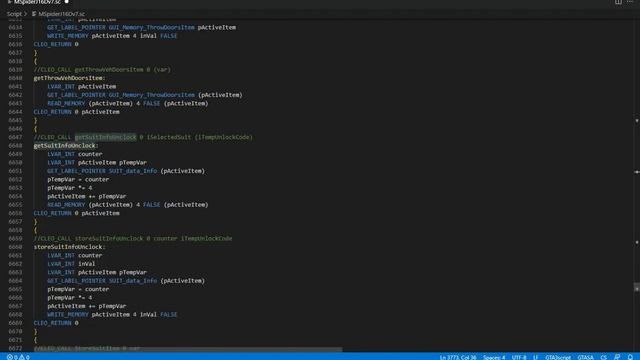640x360 pixels.
Task: Select GTA3script language mode in status bar
Action: (558, 357)
